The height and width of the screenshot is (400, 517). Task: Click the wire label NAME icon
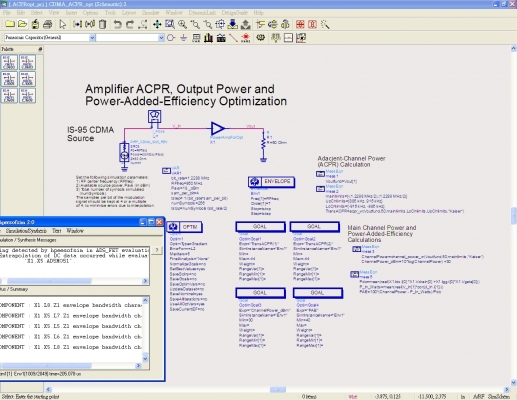point(246,38)
